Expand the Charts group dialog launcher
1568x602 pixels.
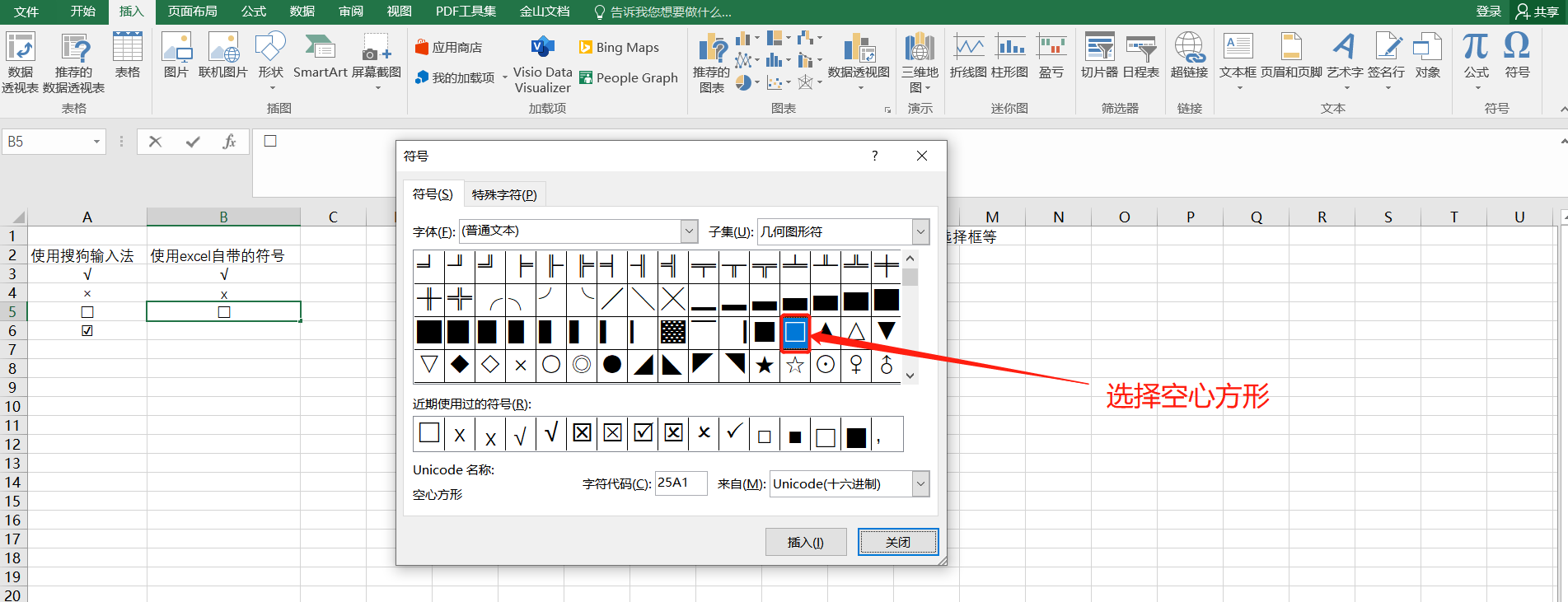coord(887,110)
